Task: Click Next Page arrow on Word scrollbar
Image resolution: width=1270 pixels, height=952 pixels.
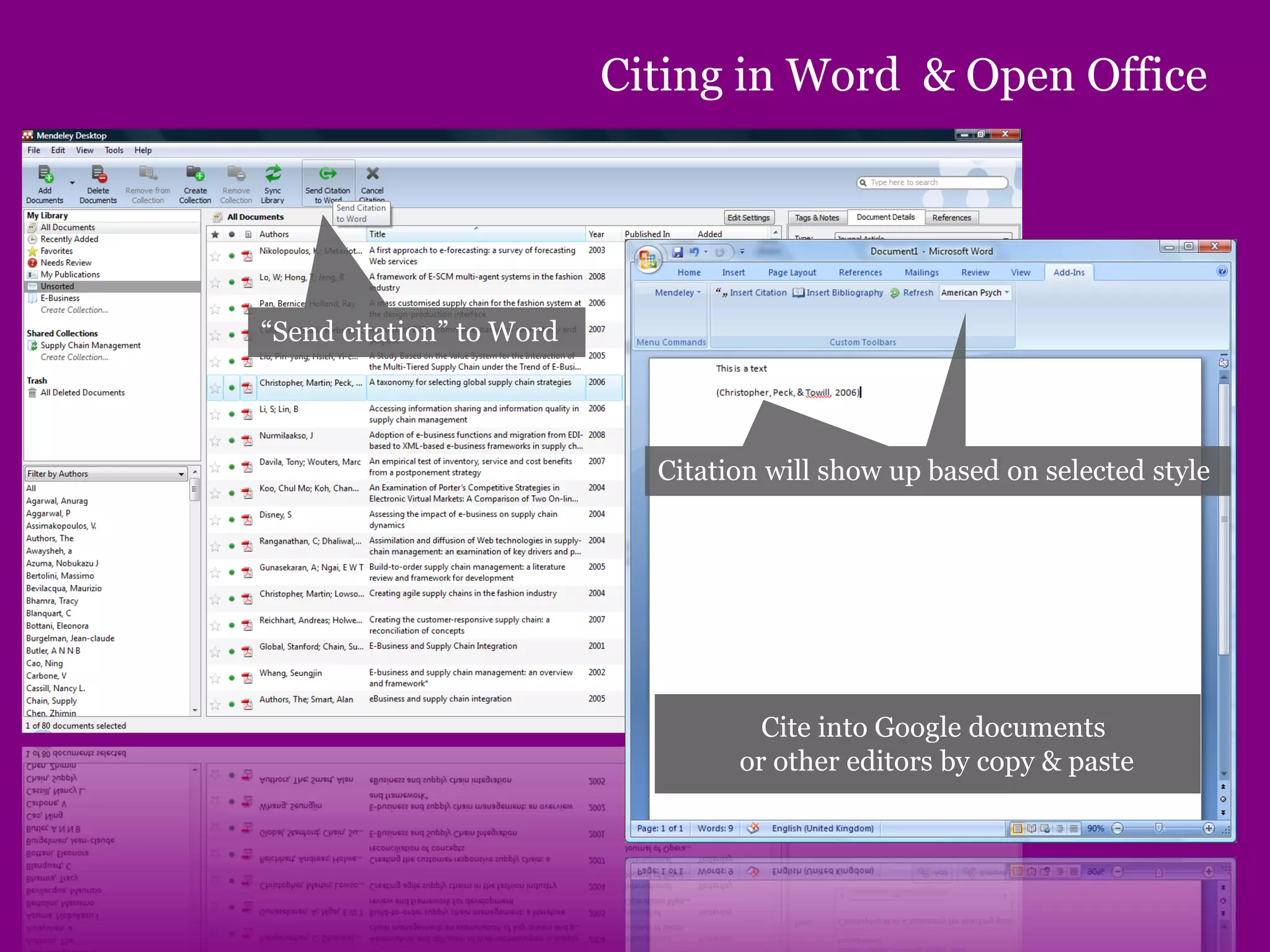Action: (1223, 812)
